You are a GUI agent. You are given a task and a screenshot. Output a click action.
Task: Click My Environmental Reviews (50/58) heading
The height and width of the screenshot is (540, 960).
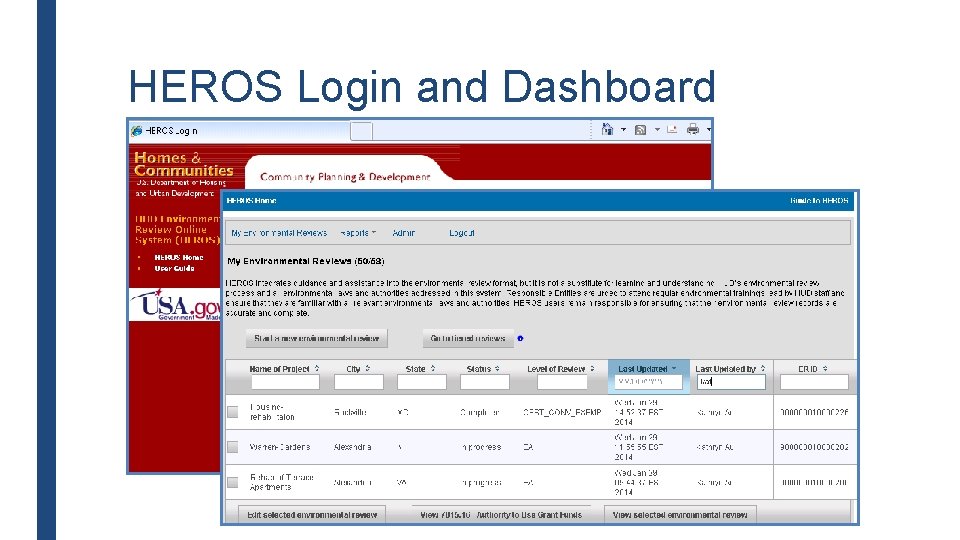pos(306,261)
